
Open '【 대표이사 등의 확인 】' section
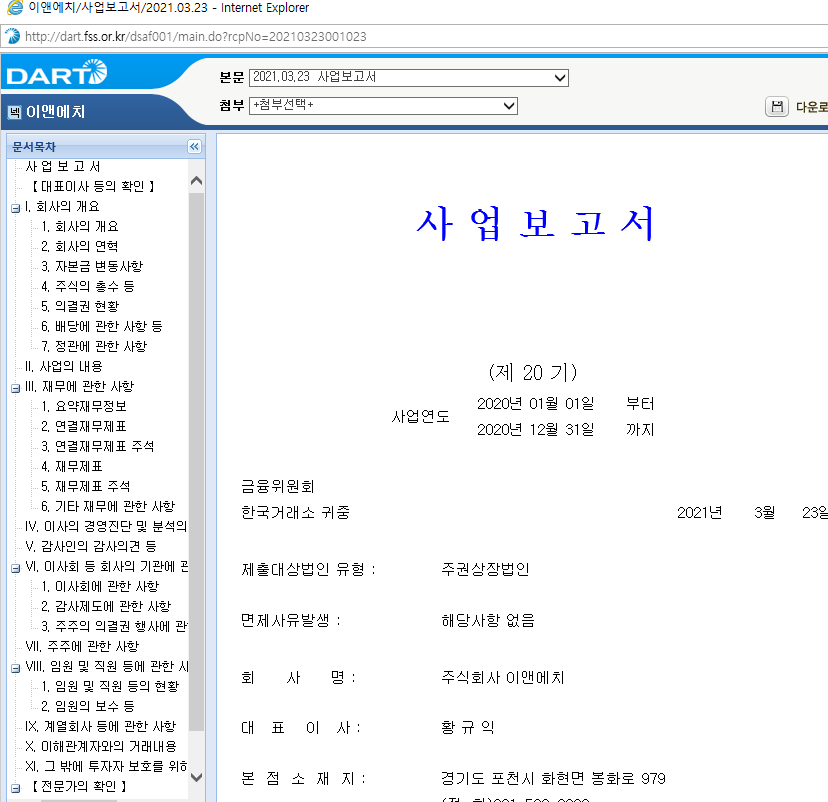coord(93,186)
